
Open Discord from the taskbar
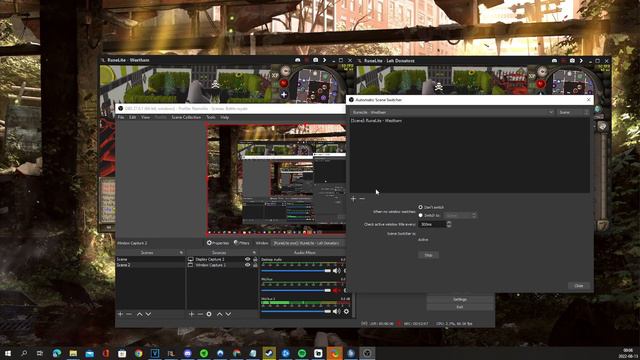(187, 353)
